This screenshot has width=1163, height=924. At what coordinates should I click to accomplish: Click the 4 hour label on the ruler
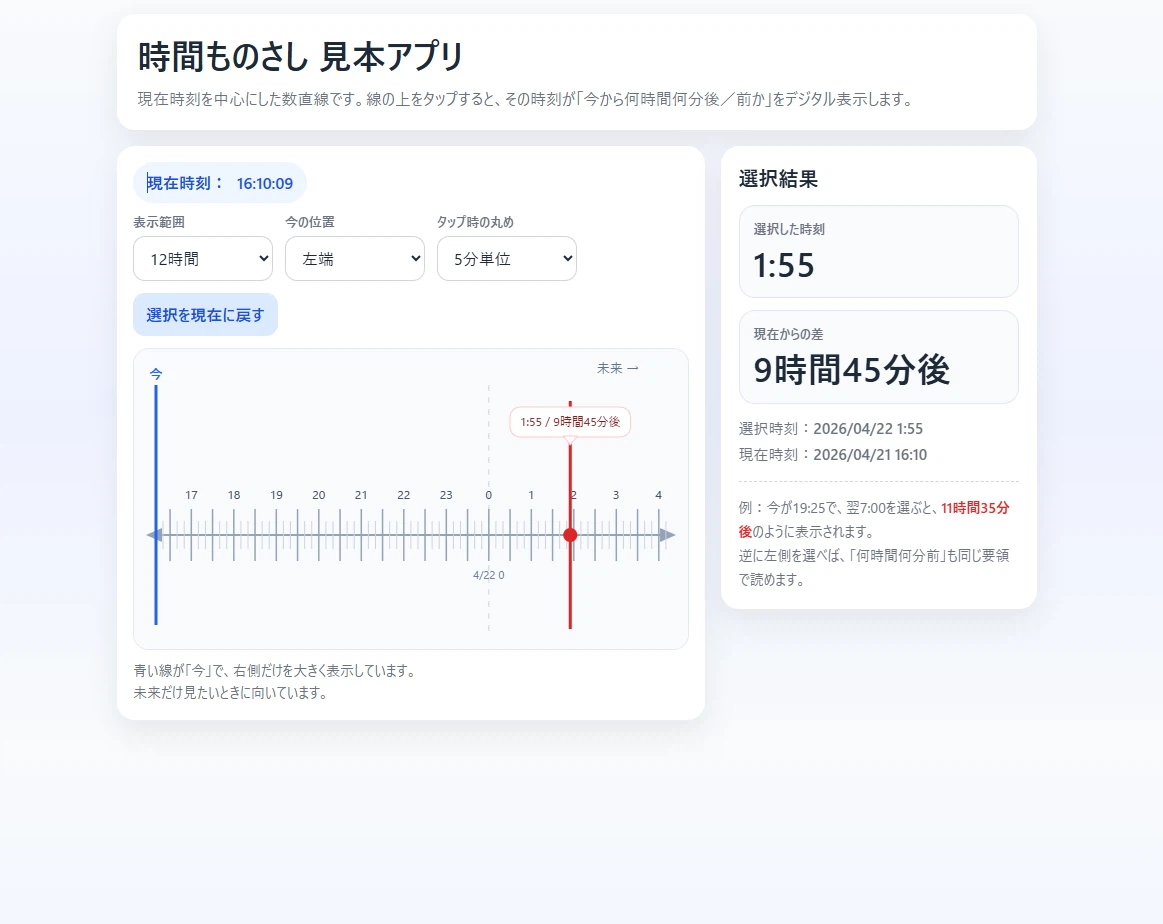coord(658,495)
